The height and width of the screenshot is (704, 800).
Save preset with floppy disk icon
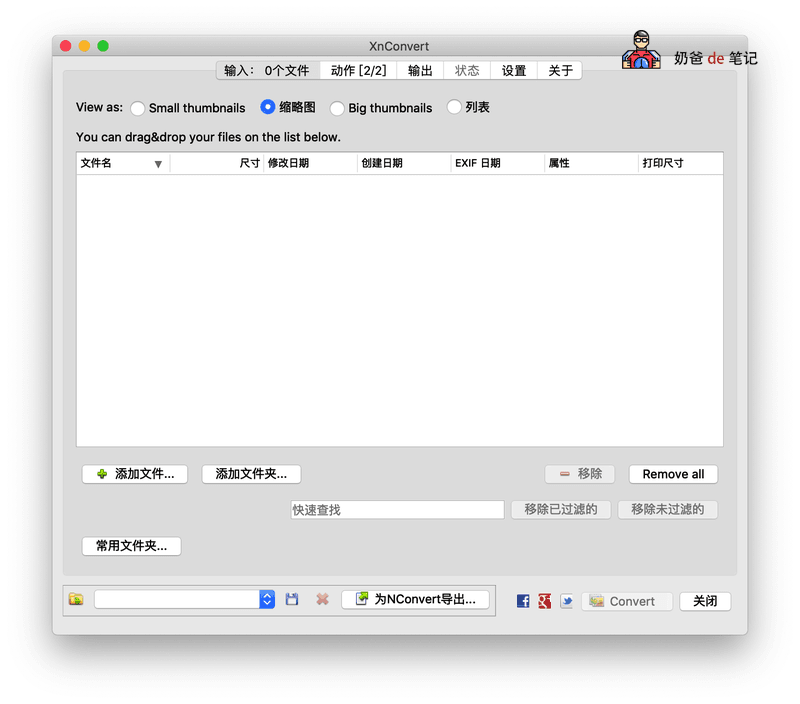[x=292, y=599]
